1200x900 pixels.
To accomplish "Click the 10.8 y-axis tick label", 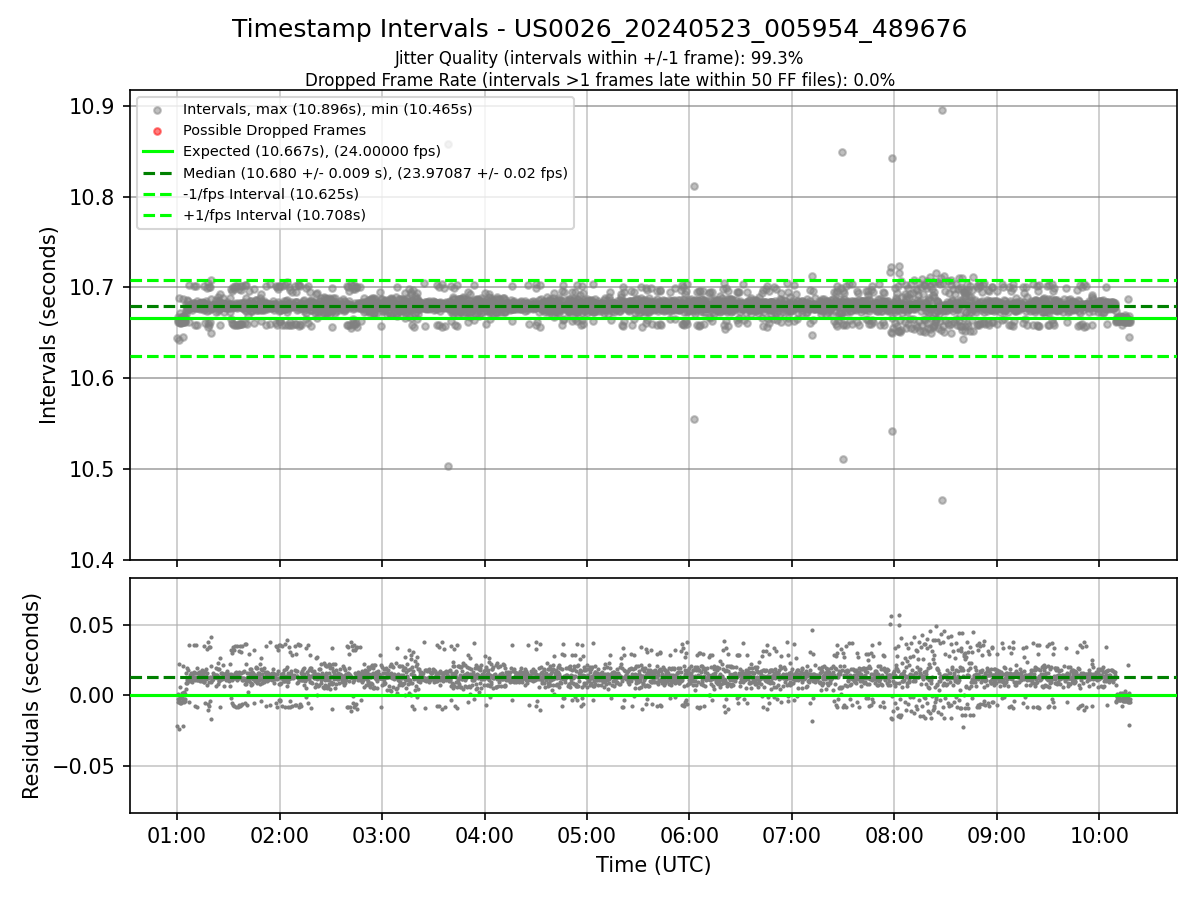I will pyautogui.click(x=91, y=197).
